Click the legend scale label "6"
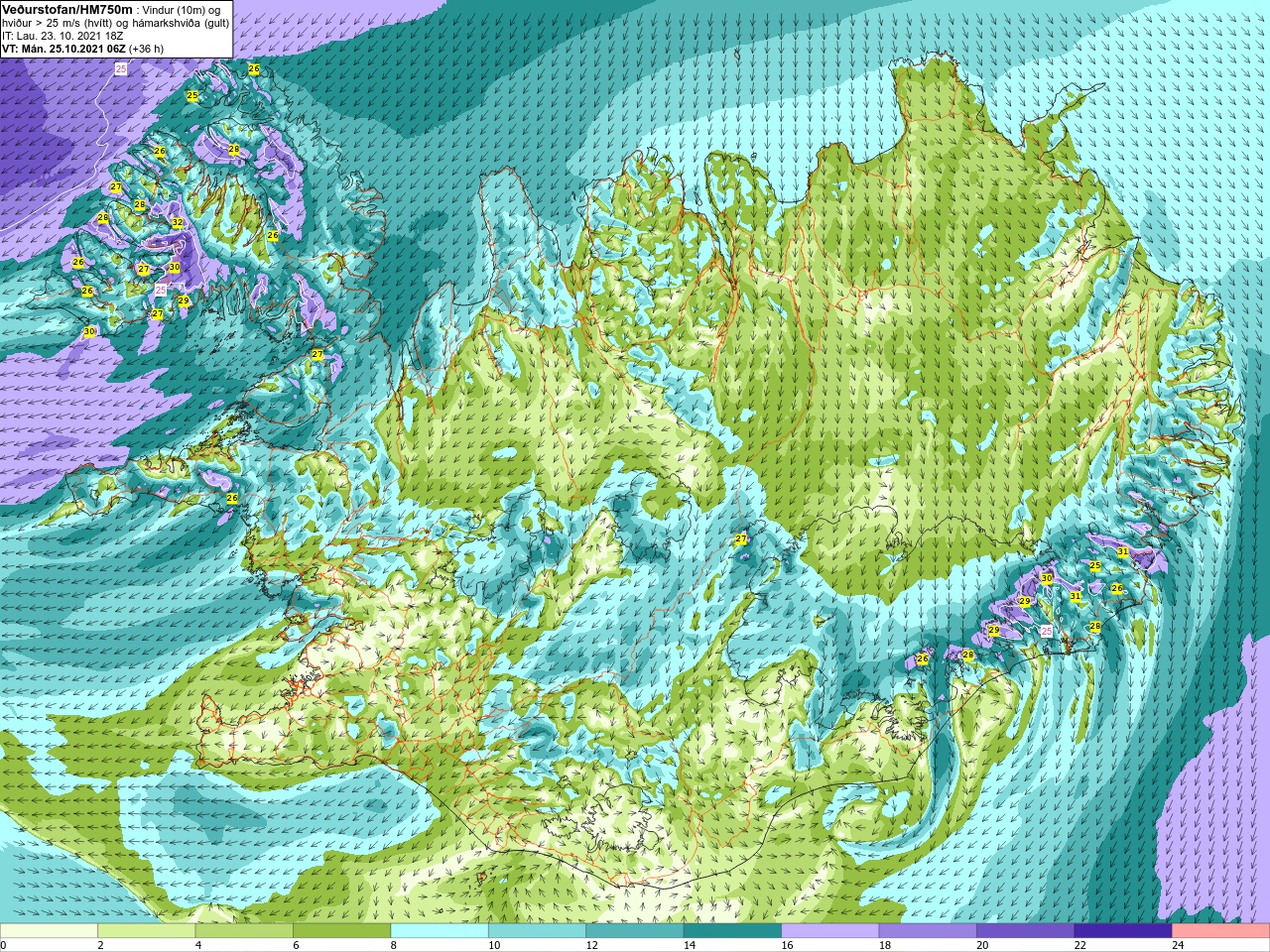The width and height of the screenshot is (1270, 952). pyautogui.click(x=296, y=945)
